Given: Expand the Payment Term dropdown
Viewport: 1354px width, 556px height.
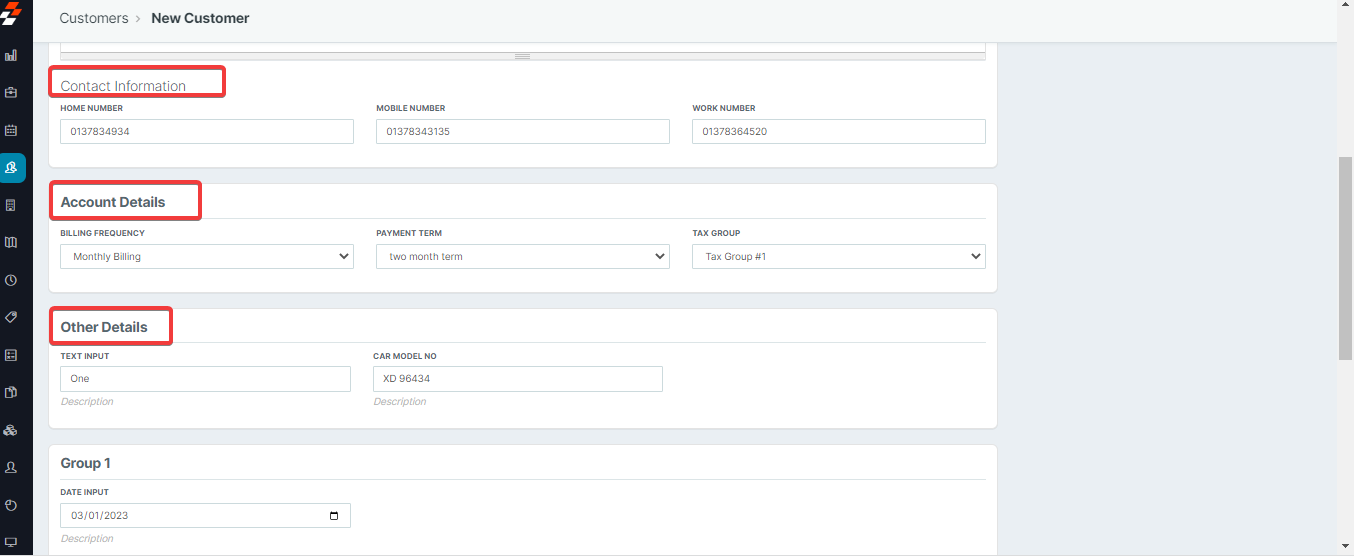Looking at the screenshot, I should 523,257.
